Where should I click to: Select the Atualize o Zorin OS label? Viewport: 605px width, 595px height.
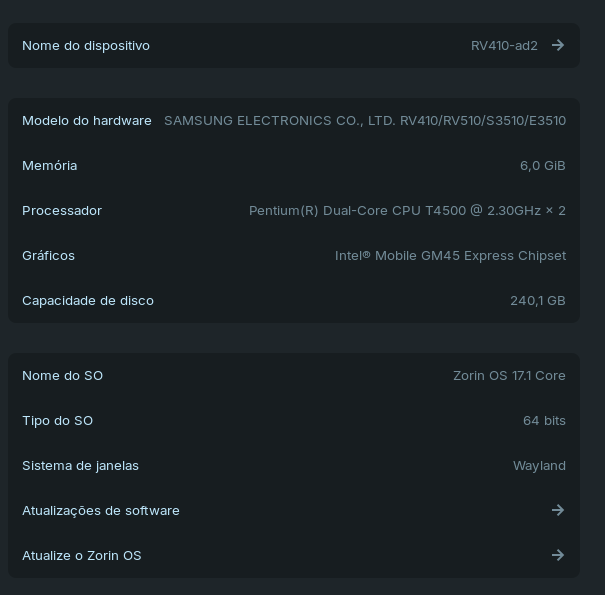(82, 555)
